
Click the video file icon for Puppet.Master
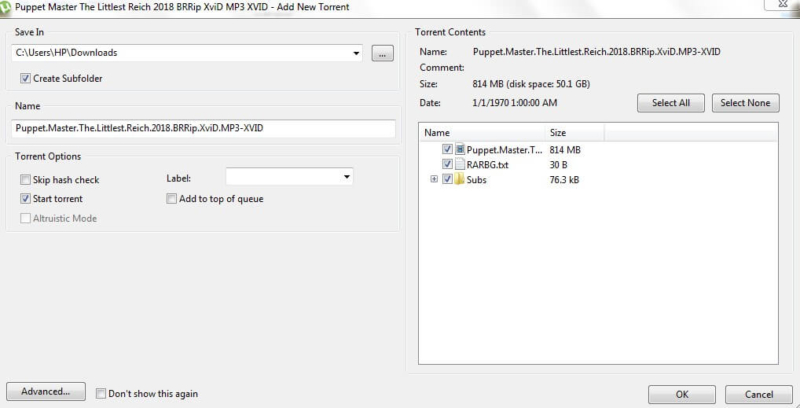[x=460, y=149]
